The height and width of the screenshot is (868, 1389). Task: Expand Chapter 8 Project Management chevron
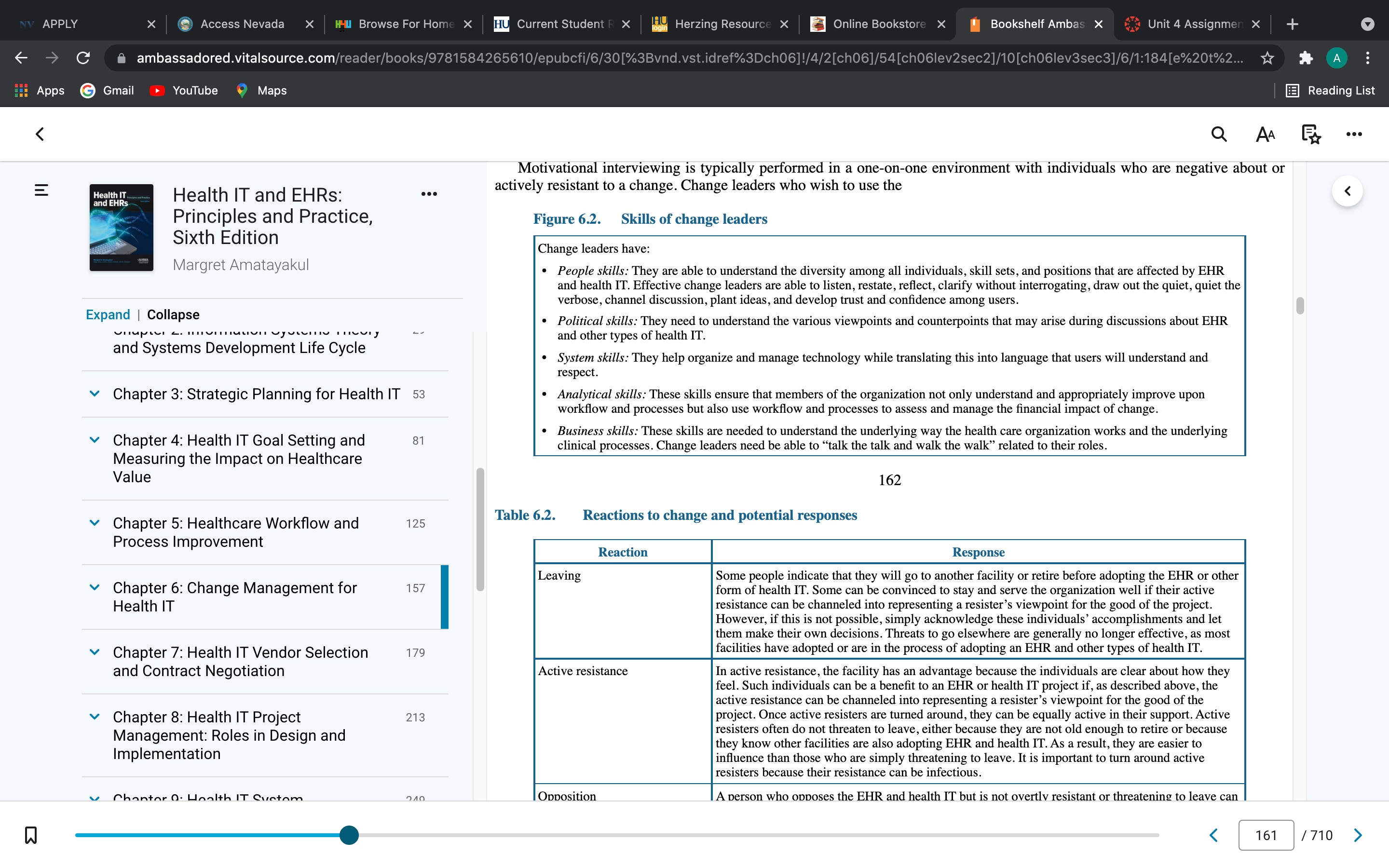[x=95, y=717]
